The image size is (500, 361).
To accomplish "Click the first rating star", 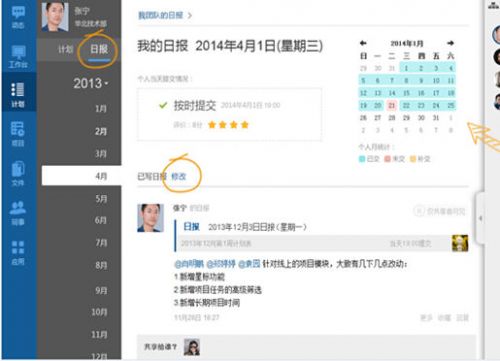I will tap(212, 125).
